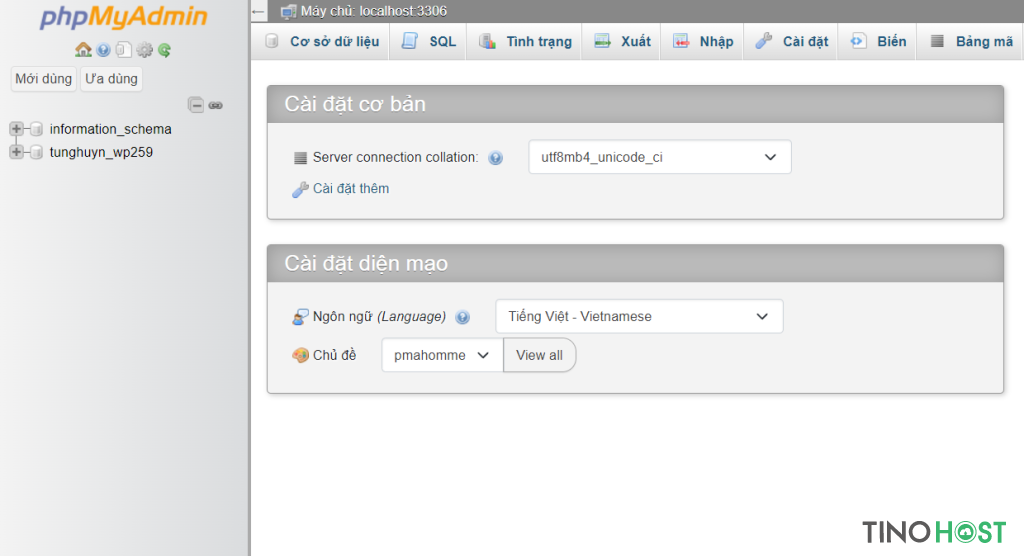Open the Cài đặt settings tab

pyautogui.click(x=792, y=41)
